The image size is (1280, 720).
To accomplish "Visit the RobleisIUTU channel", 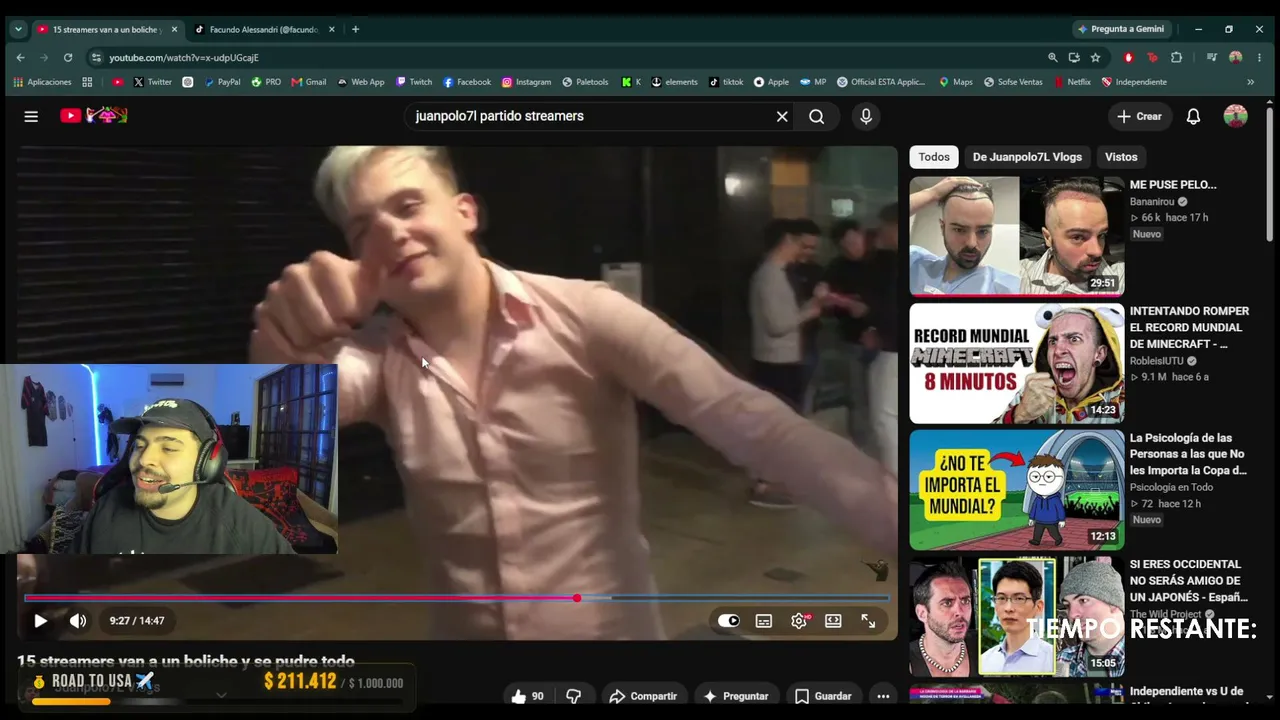I will click(1157, 361).
